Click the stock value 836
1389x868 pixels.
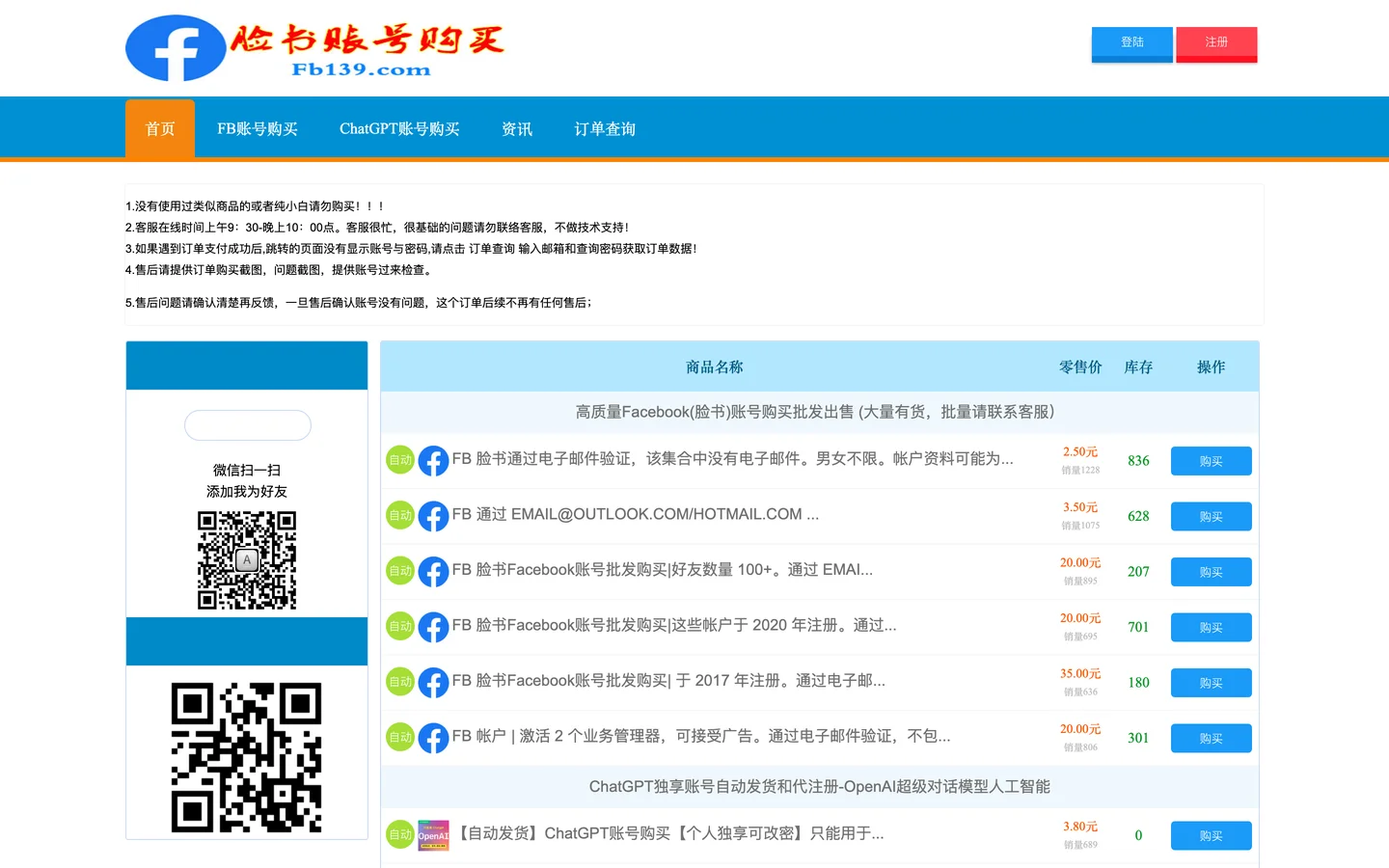coord(1138,461)
